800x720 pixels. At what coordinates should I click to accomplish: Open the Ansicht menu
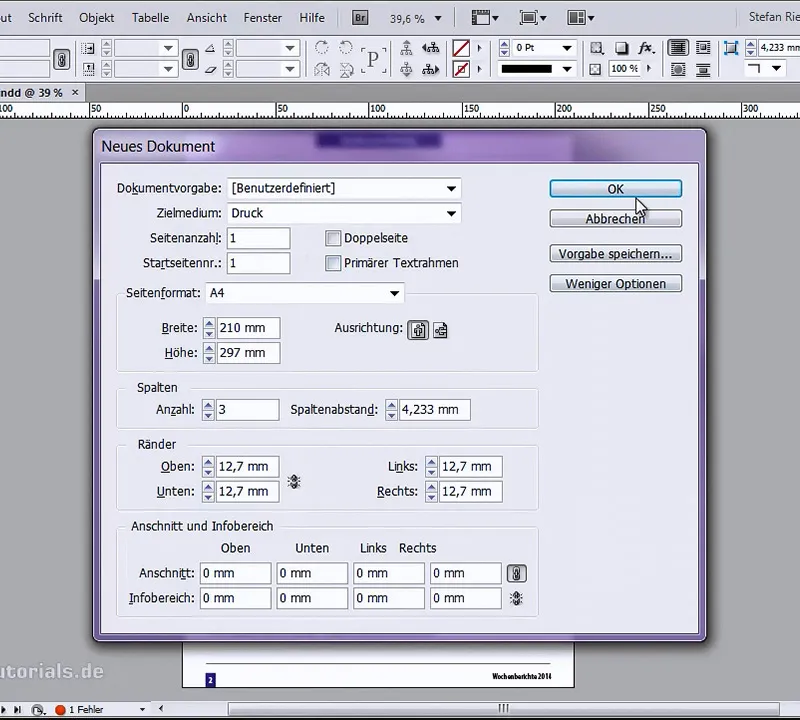(207, 18)
